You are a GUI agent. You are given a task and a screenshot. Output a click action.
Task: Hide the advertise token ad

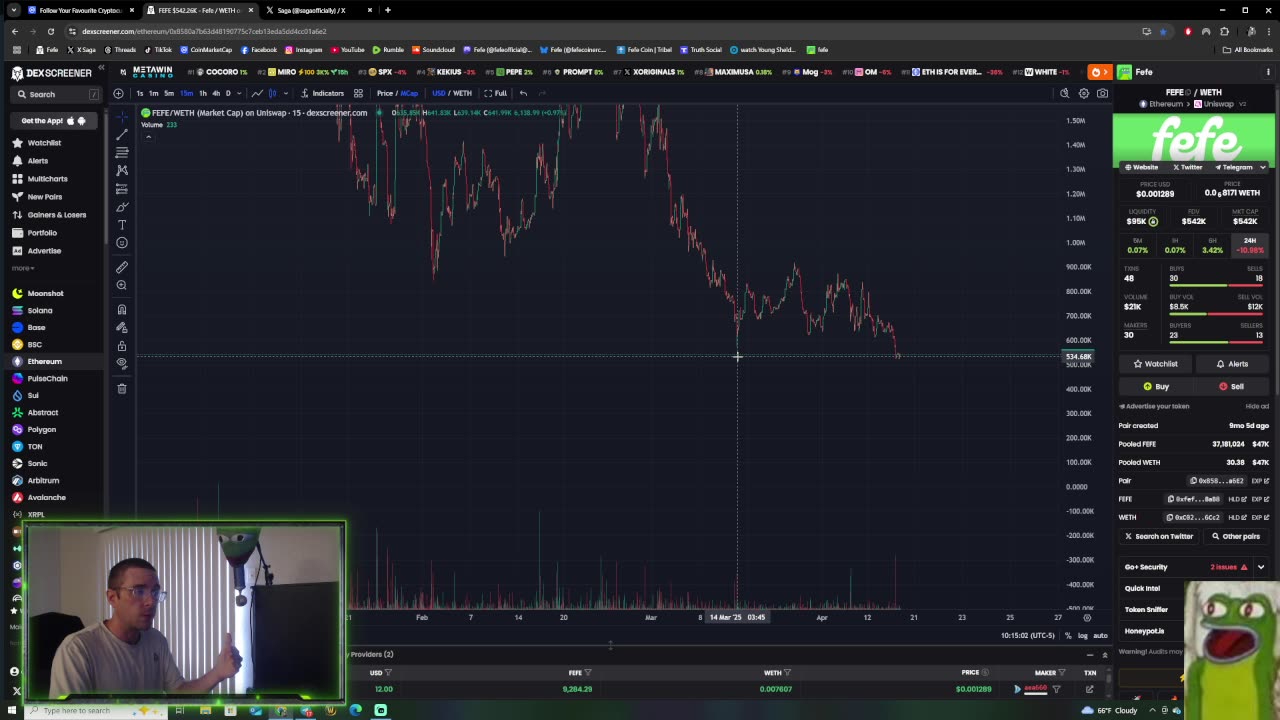pos(1257,406)
